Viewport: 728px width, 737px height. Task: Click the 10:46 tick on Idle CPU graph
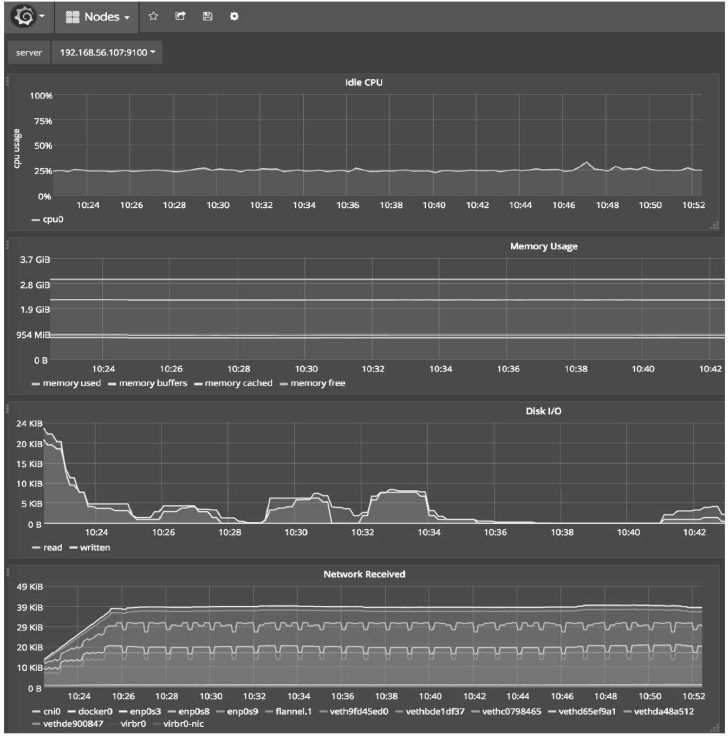[564, 205]
